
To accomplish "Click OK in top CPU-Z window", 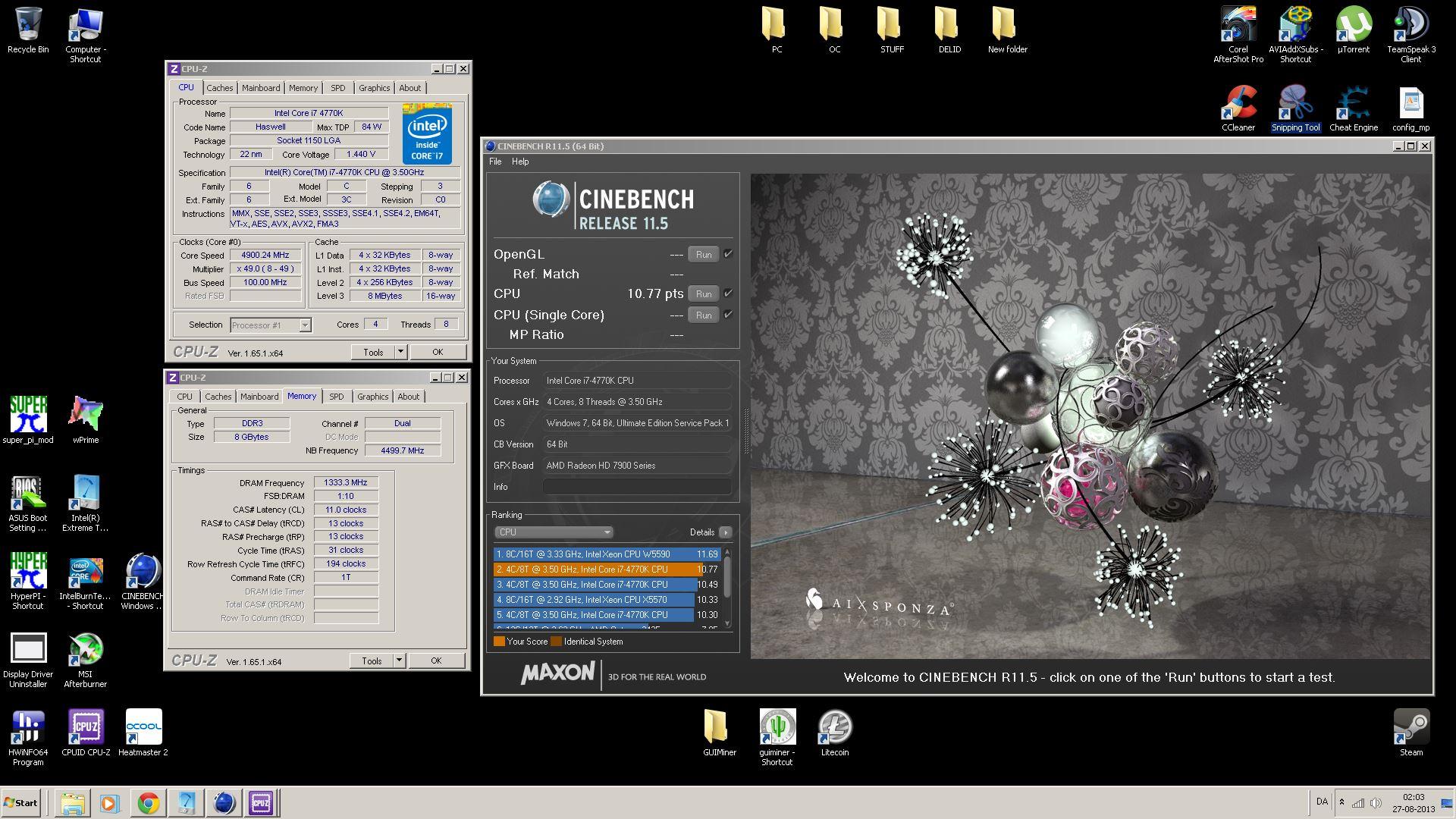I will [438, 352].
